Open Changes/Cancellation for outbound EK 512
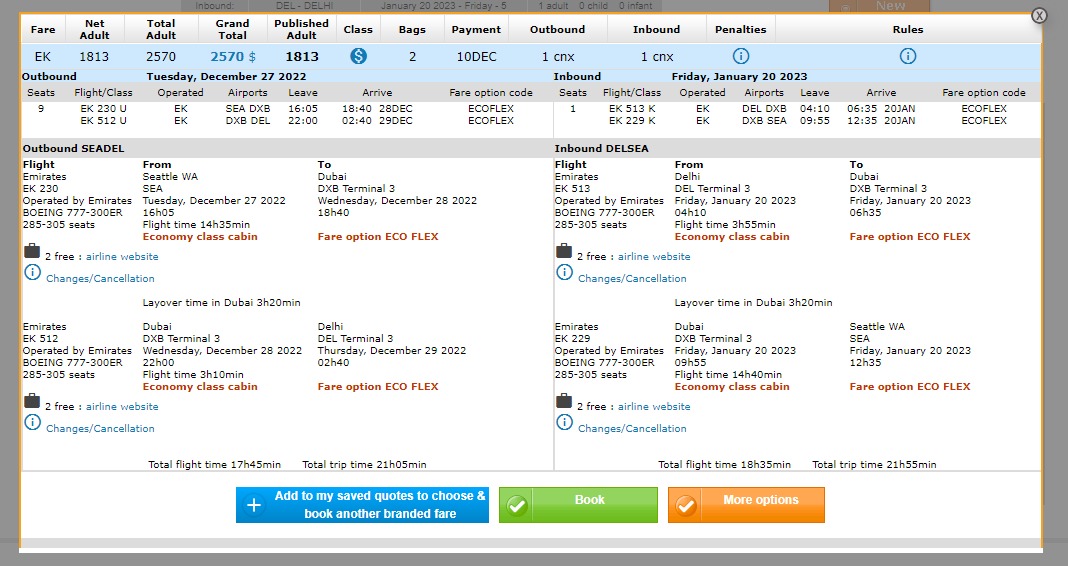The width and height of the screenshot is (1068, 566). 100,429
